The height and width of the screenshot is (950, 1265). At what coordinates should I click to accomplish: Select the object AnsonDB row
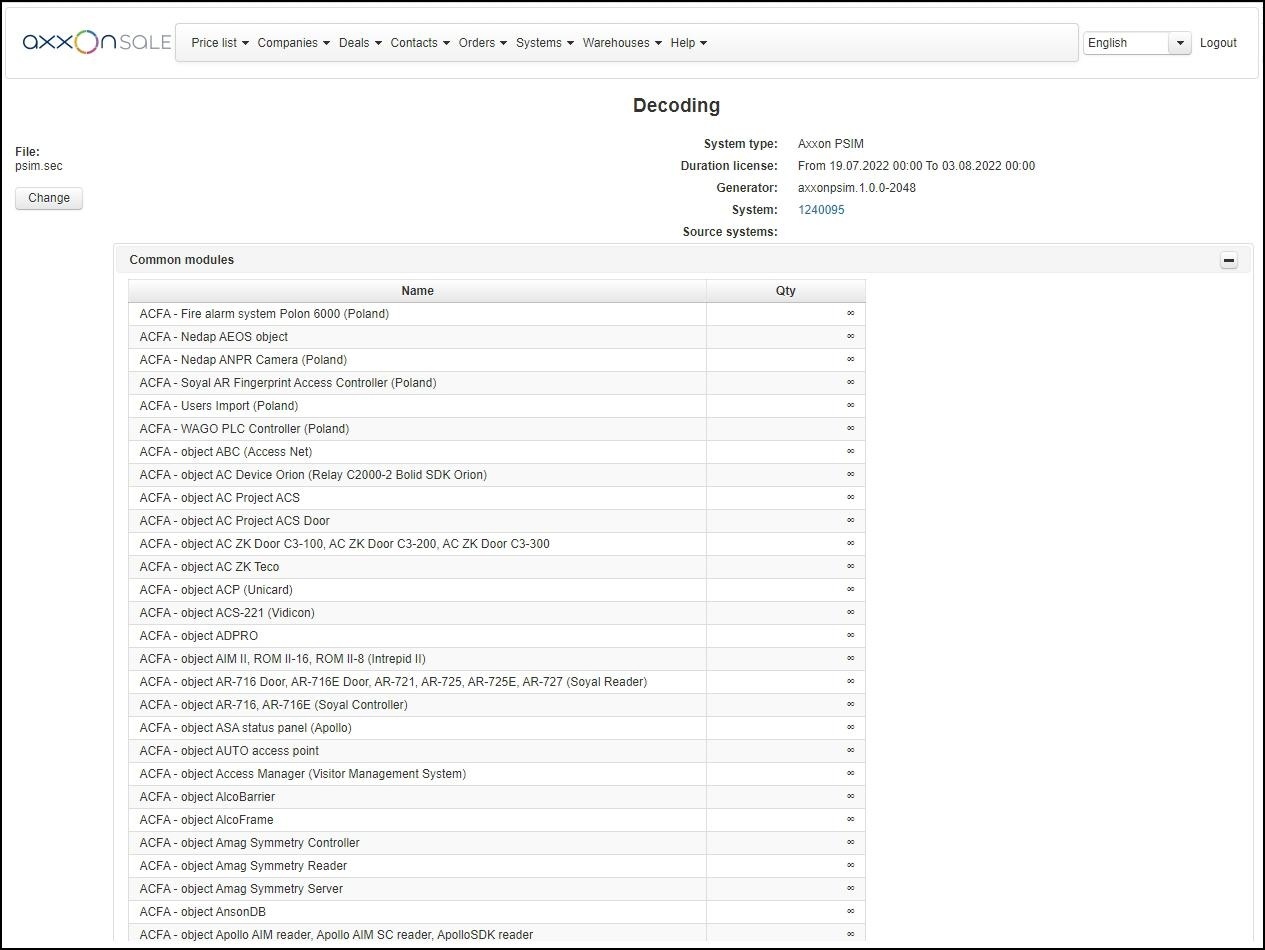click(x=497, y=912)
